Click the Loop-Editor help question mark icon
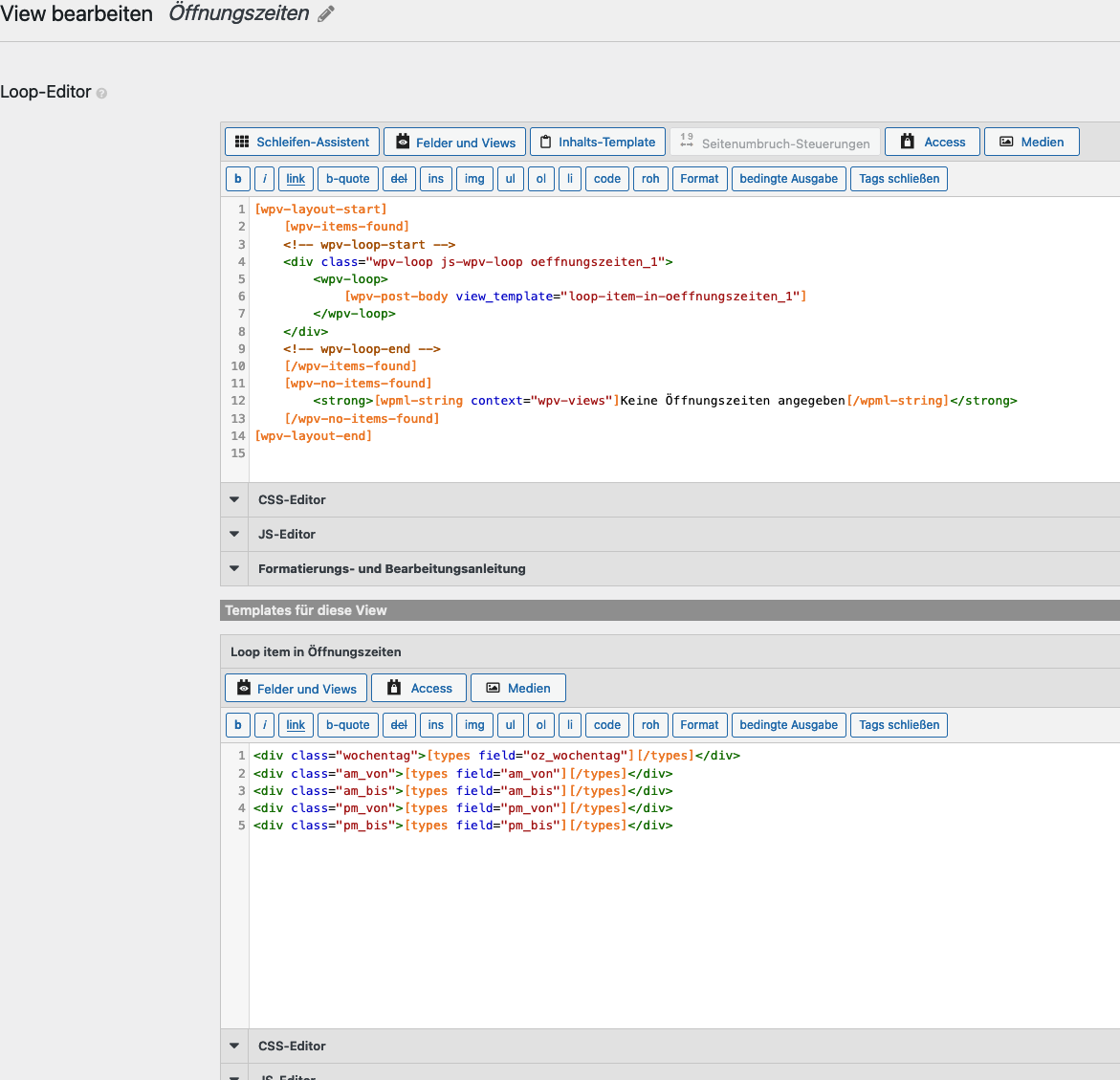The height and width of the screenshot is (1080, 1120). coord(101,94)
